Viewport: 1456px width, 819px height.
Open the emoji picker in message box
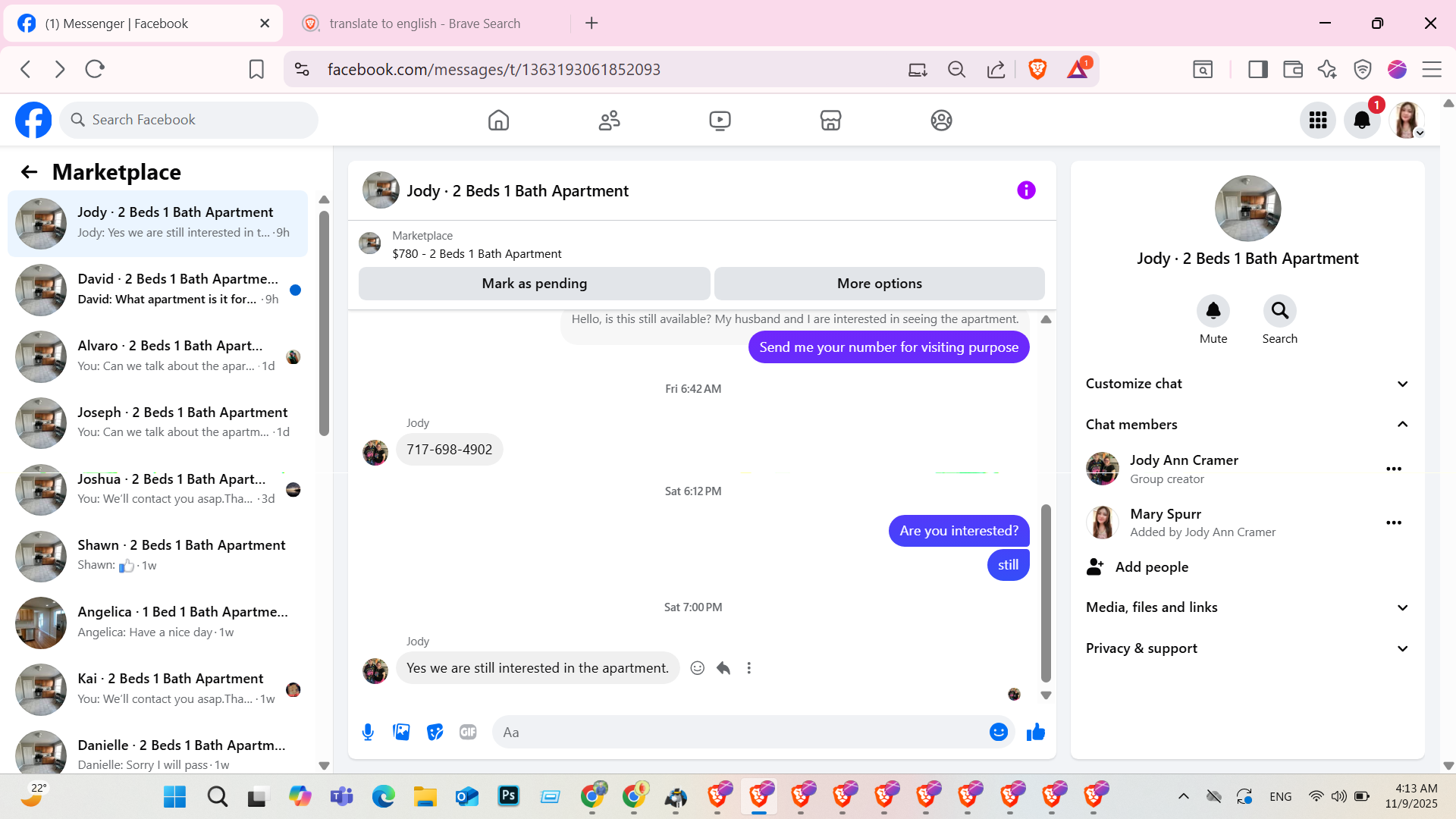(x=998, y=732)
